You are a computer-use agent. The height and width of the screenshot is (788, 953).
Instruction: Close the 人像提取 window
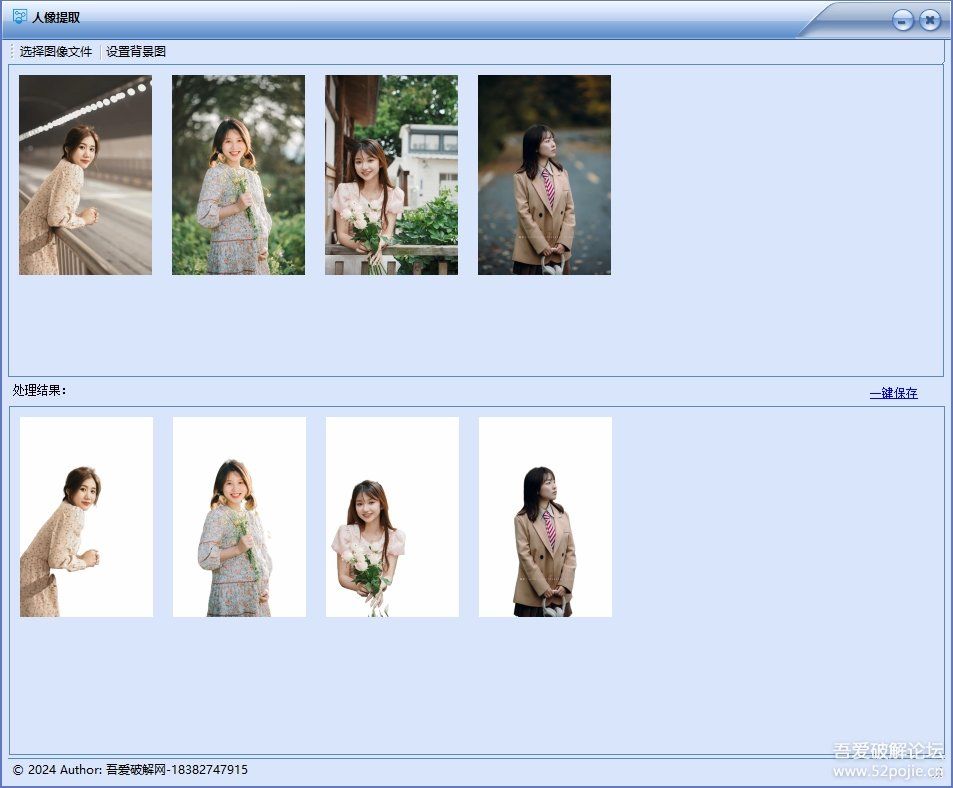930,20
